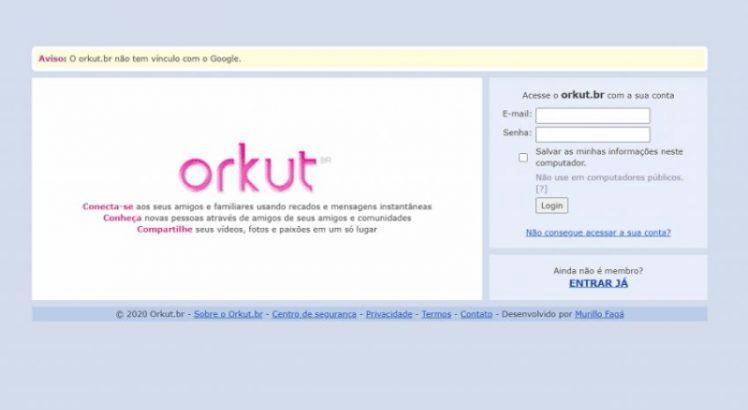Open the Contato footer link

(x=476, y=314)
